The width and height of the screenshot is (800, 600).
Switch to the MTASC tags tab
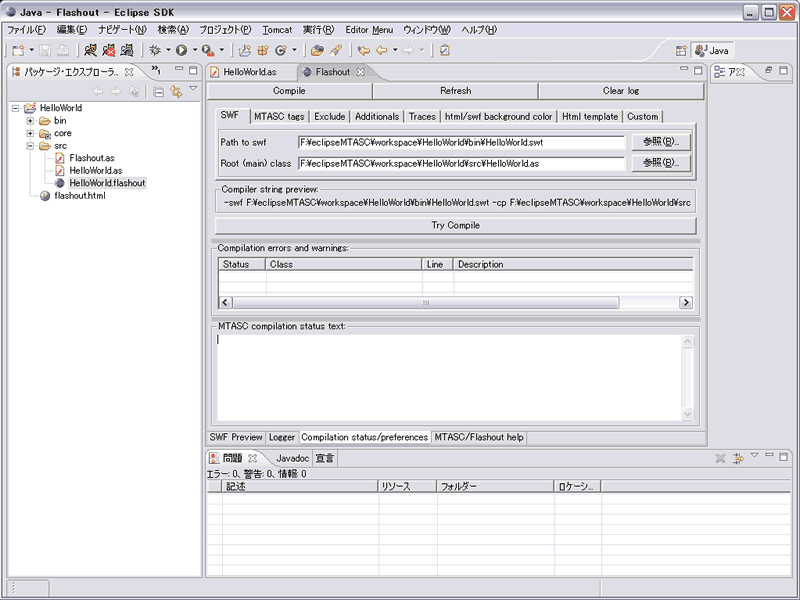pyautogui.click(x=279, y=117)
